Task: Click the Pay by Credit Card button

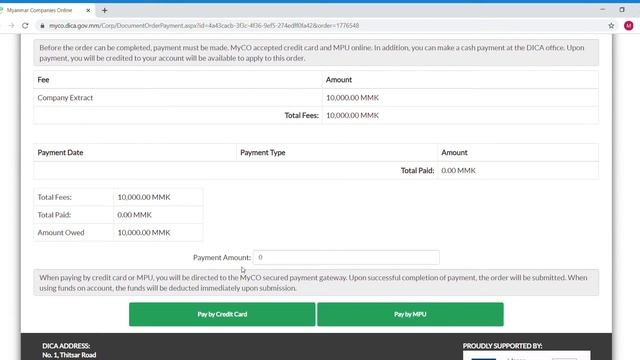Action: [x=222, y=314]
